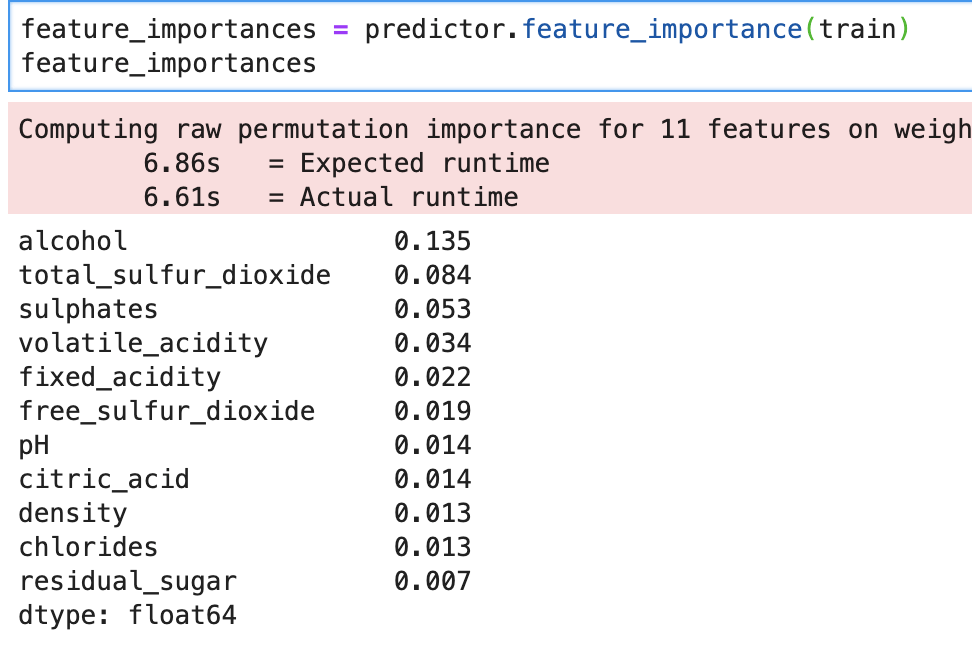The image size is (972, 670).
Task: Click the citric_acid row label
Action: pos(104,479)
